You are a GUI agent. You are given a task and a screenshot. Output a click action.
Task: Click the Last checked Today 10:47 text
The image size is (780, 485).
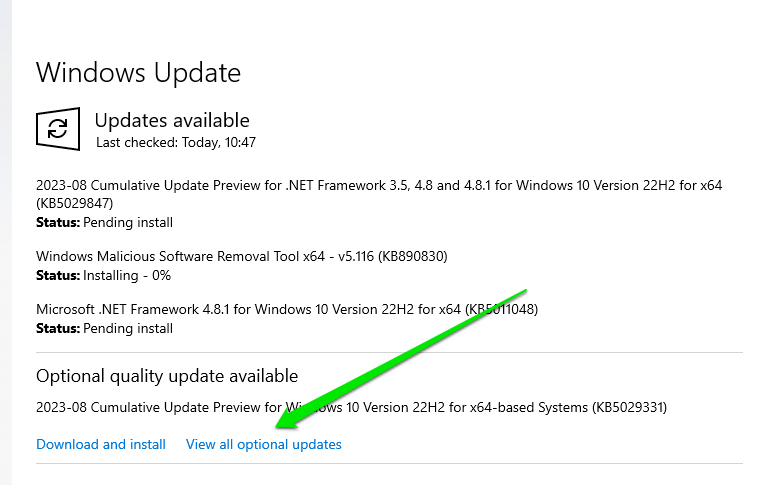point(176,143)
